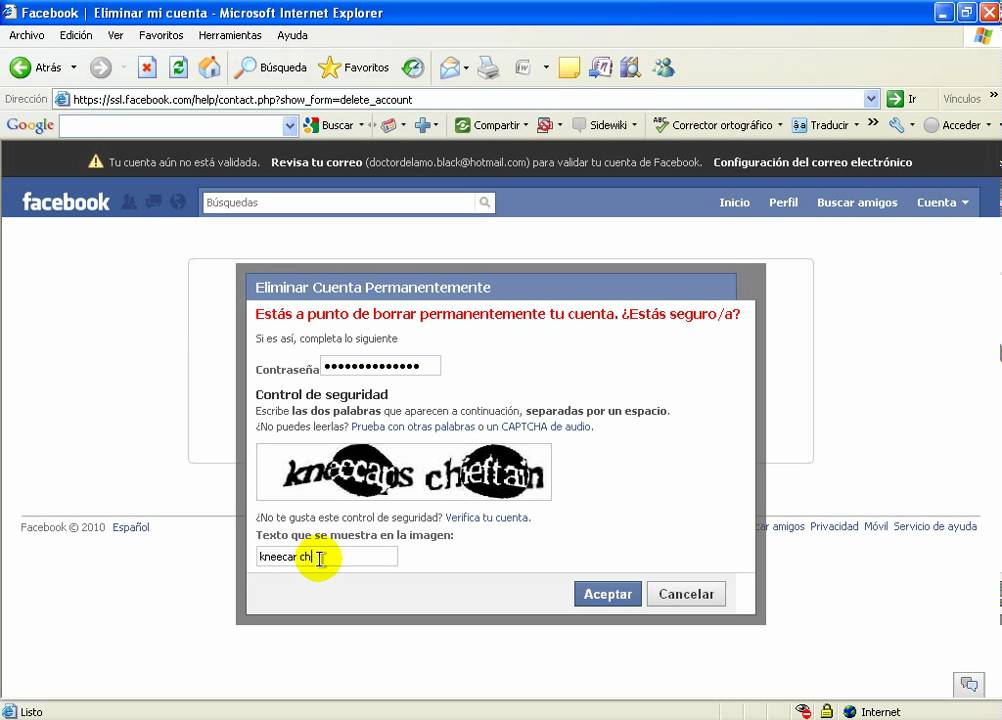The width and height of the screenshot is (1002, 720).
Task: Expand the Compartir dropdown arrow
Action: pyautogui.click(x=526, y=125)
